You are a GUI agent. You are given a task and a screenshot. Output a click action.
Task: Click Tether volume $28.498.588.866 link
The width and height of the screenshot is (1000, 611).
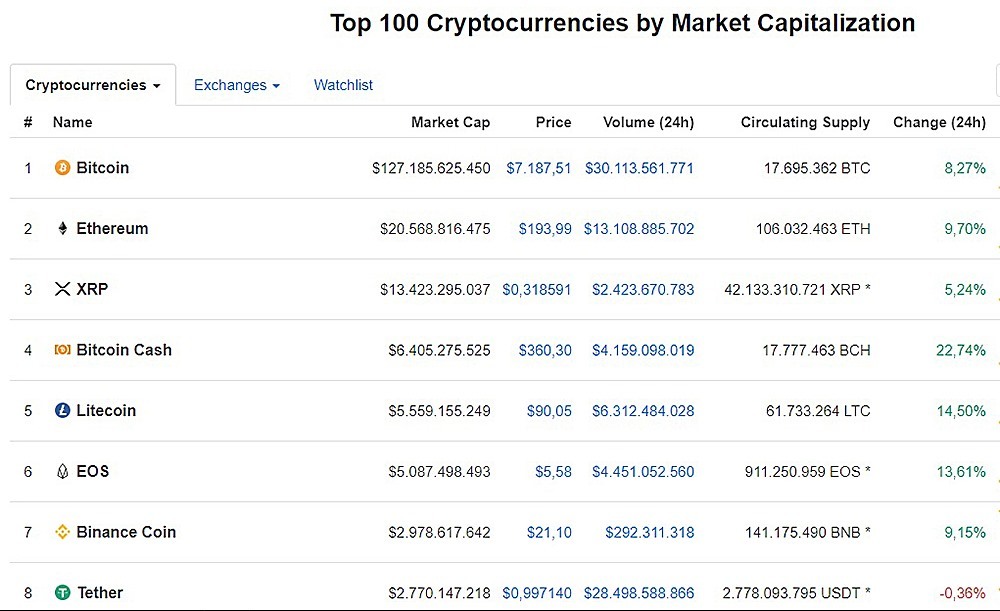click(639, 593)
